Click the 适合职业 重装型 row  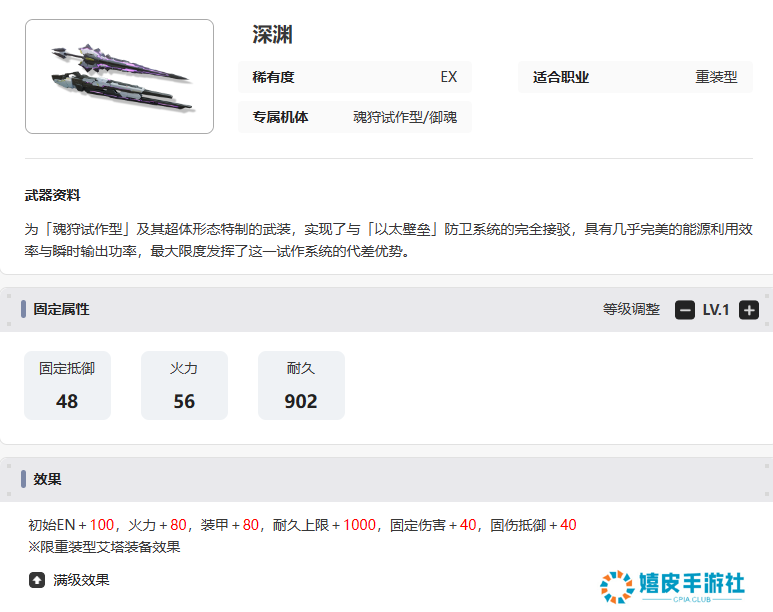[635, 77]
